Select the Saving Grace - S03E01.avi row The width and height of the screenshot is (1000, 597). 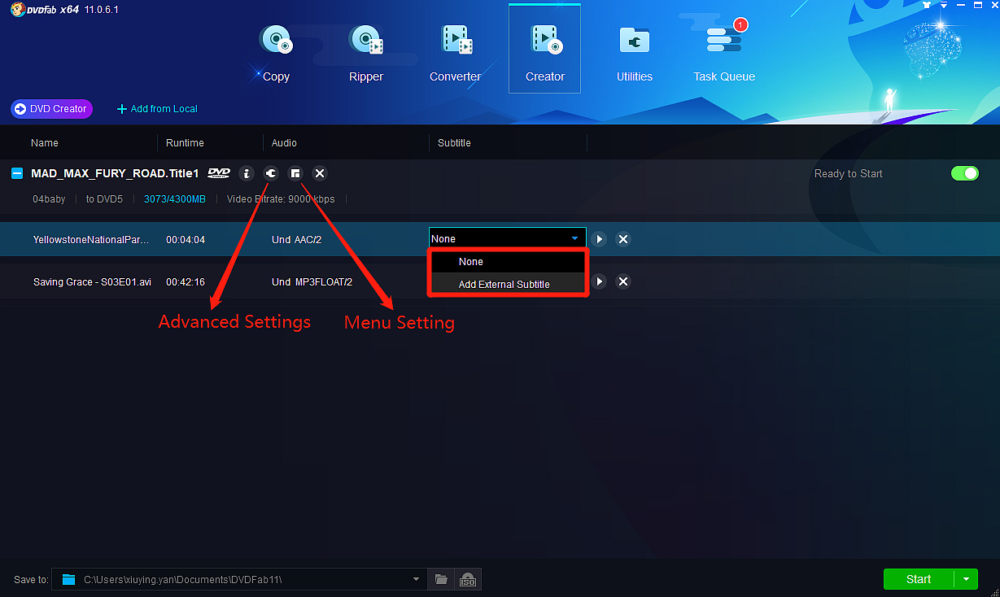[x=500, y=282]
